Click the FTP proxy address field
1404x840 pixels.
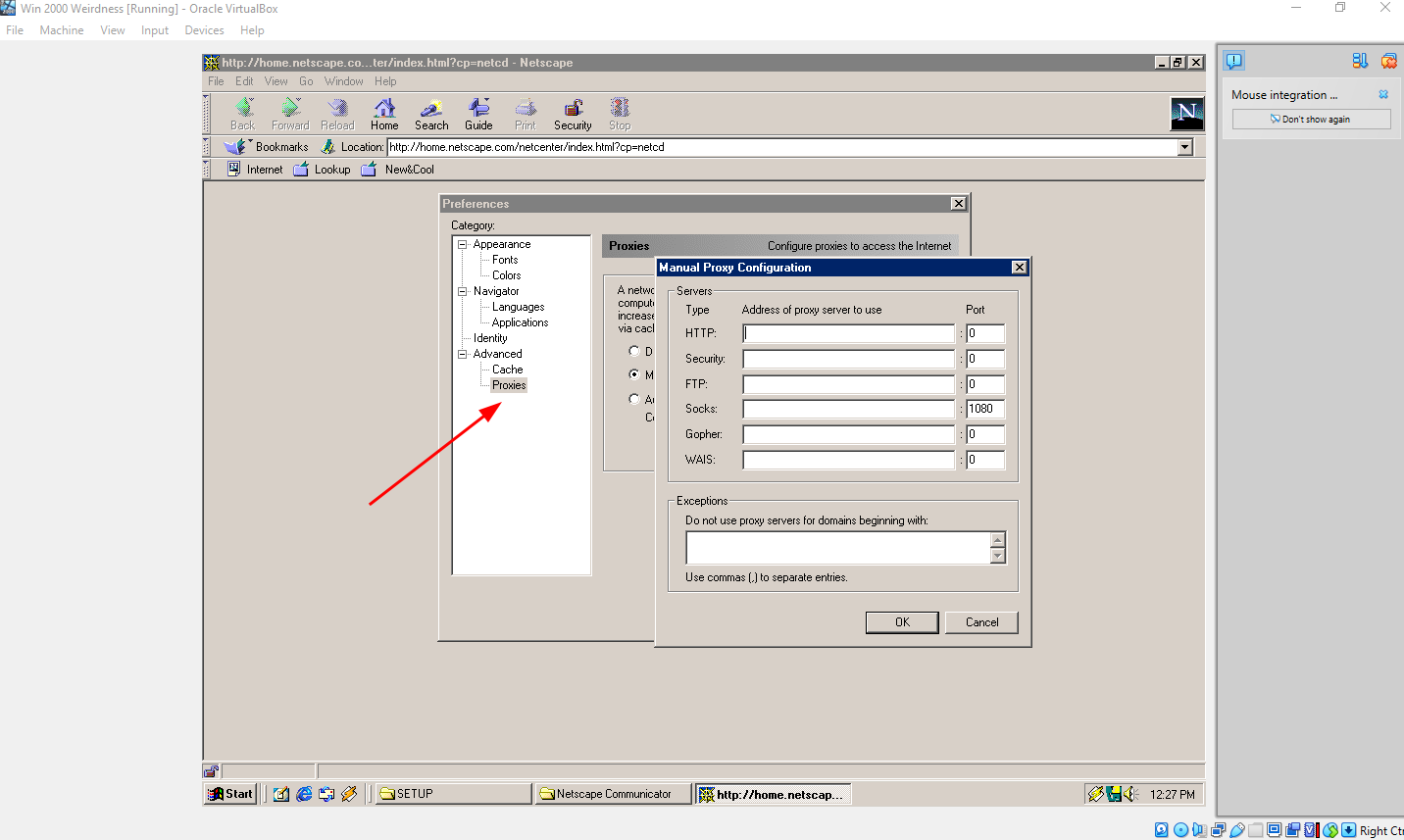tap(848, 384)
